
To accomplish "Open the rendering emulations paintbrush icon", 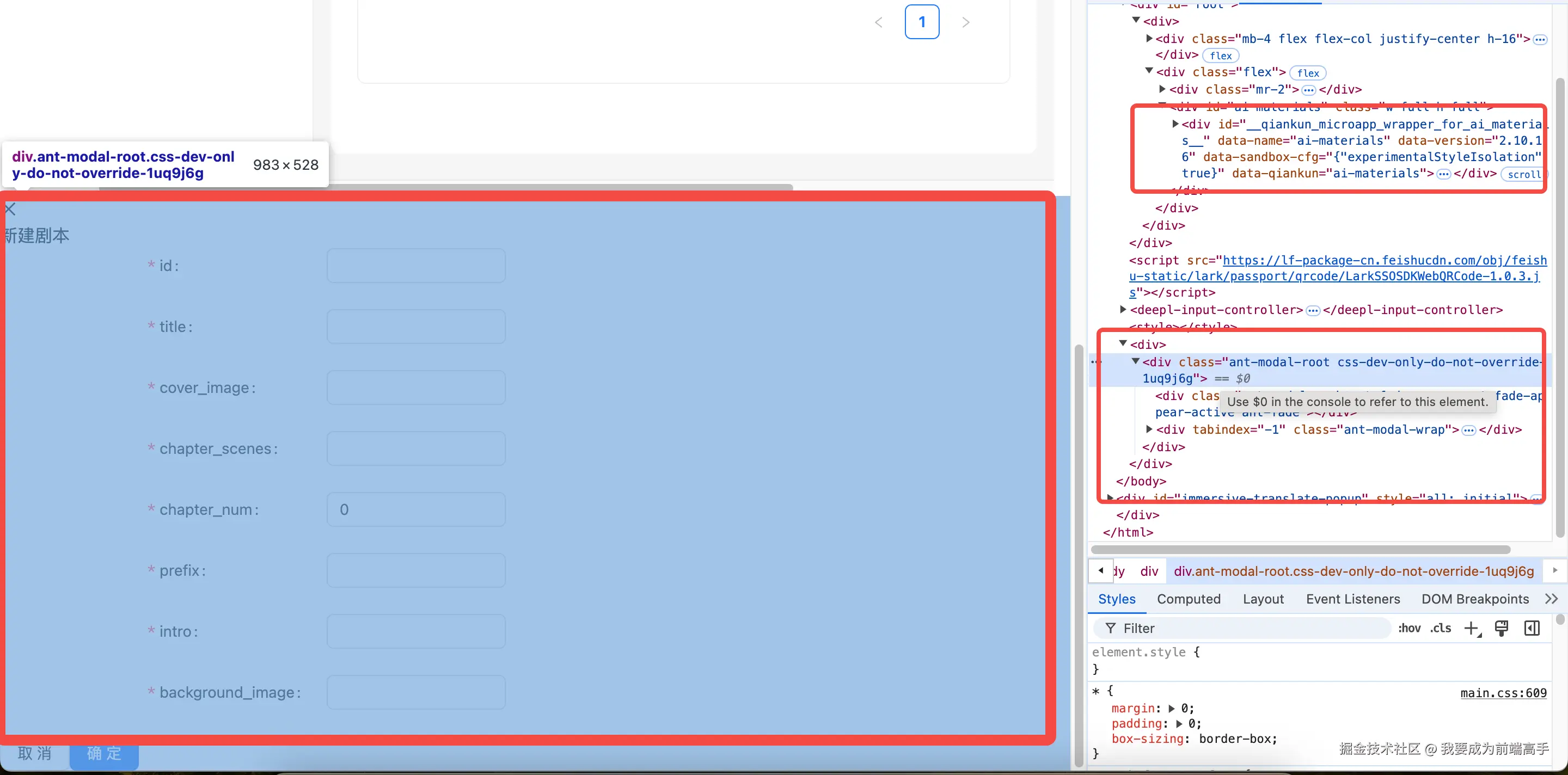I will tap(1501, 629).
